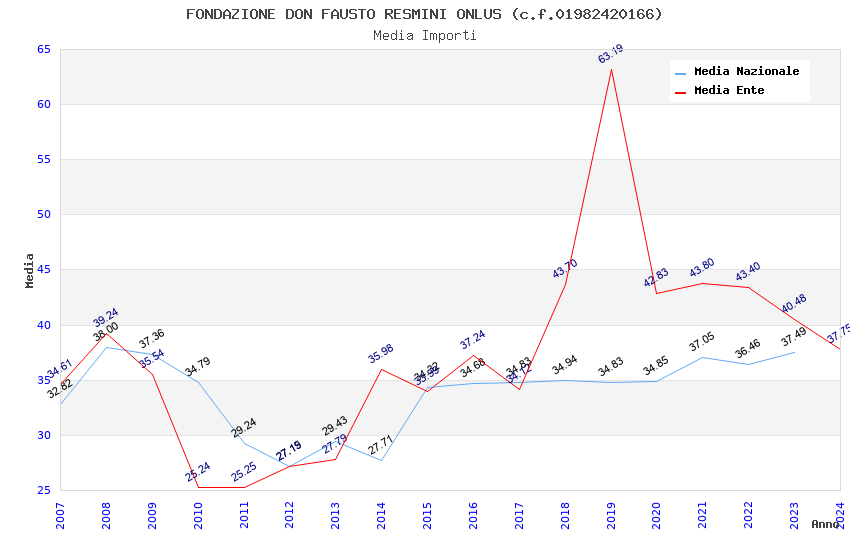Click the vertical axis title 'Media'
Image resolution: width=850 pixels, height=550 pixels.
pyautogui.click(x=29, y=270)
